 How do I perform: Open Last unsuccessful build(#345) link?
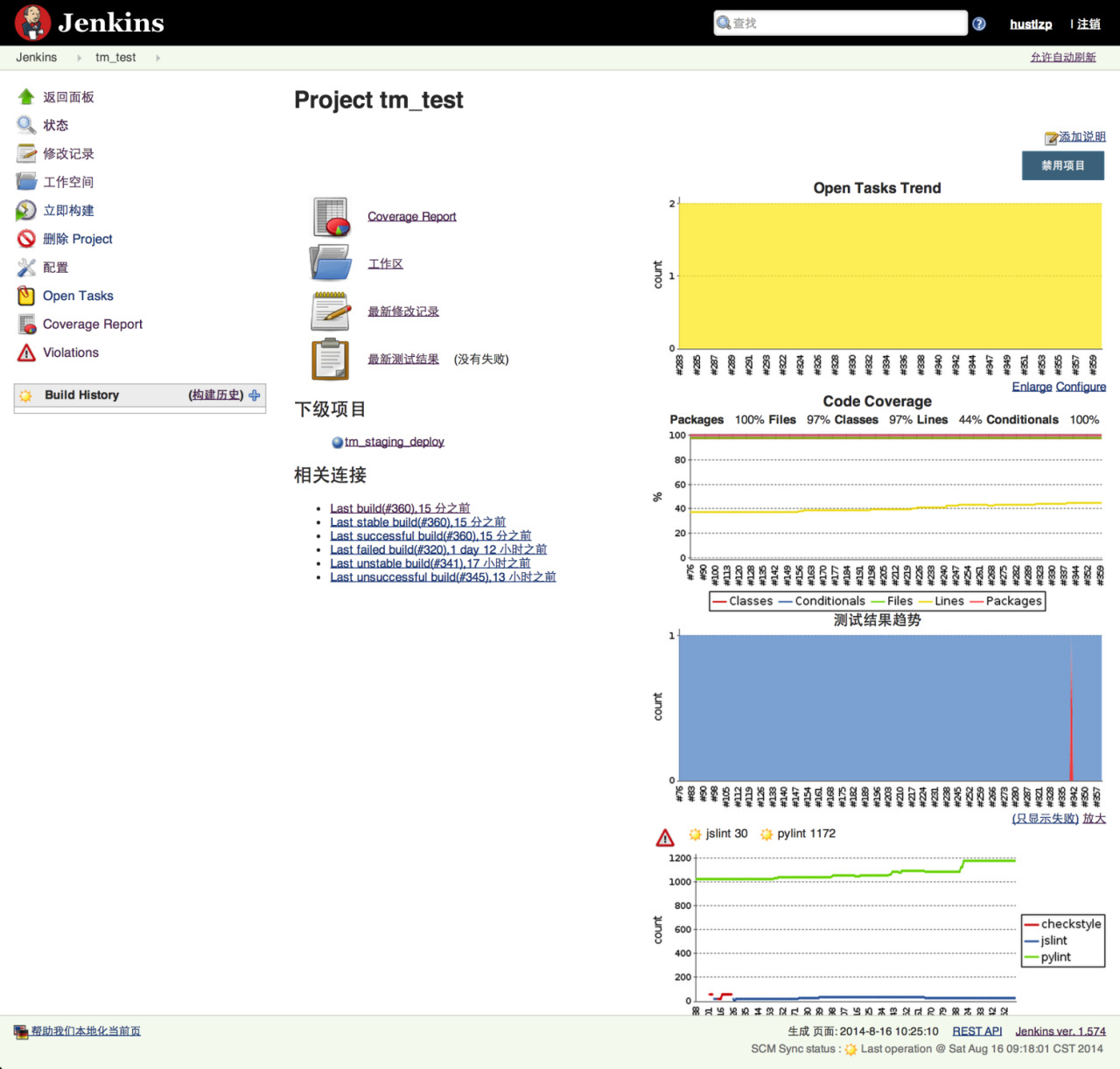tap(443, 577)
